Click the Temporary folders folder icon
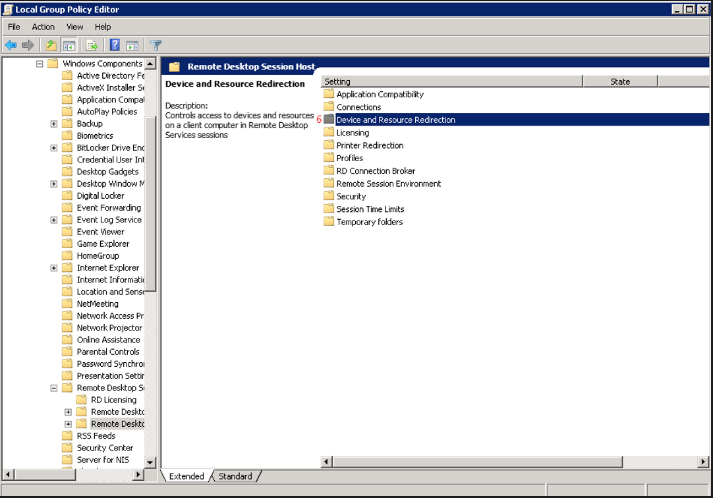Screen dimensions: 713x498 click(x=329, y=221)
